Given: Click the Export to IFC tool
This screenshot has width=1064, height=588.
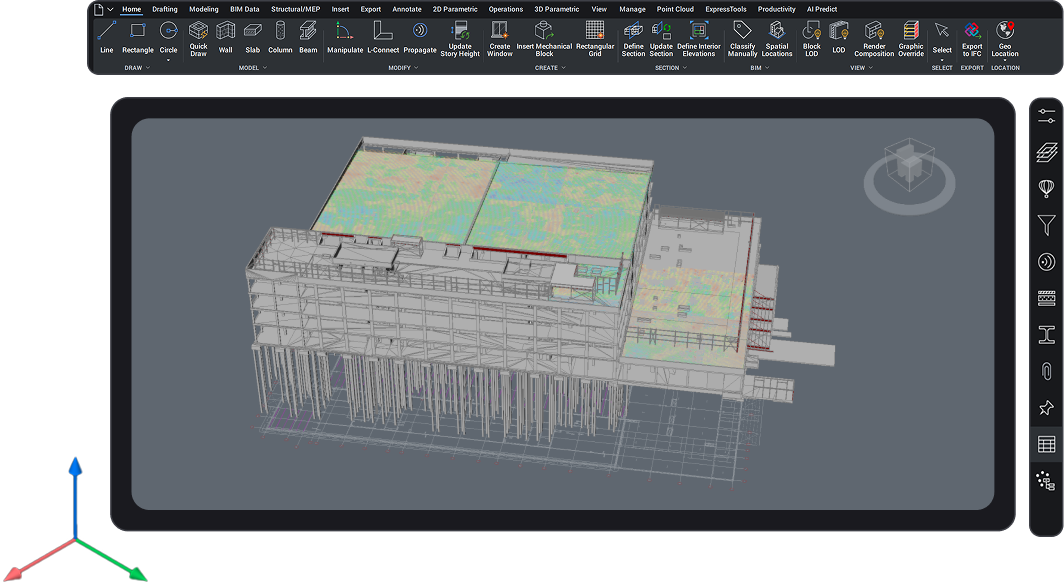Looking at the screenshot, I should (x=972, y=39).
